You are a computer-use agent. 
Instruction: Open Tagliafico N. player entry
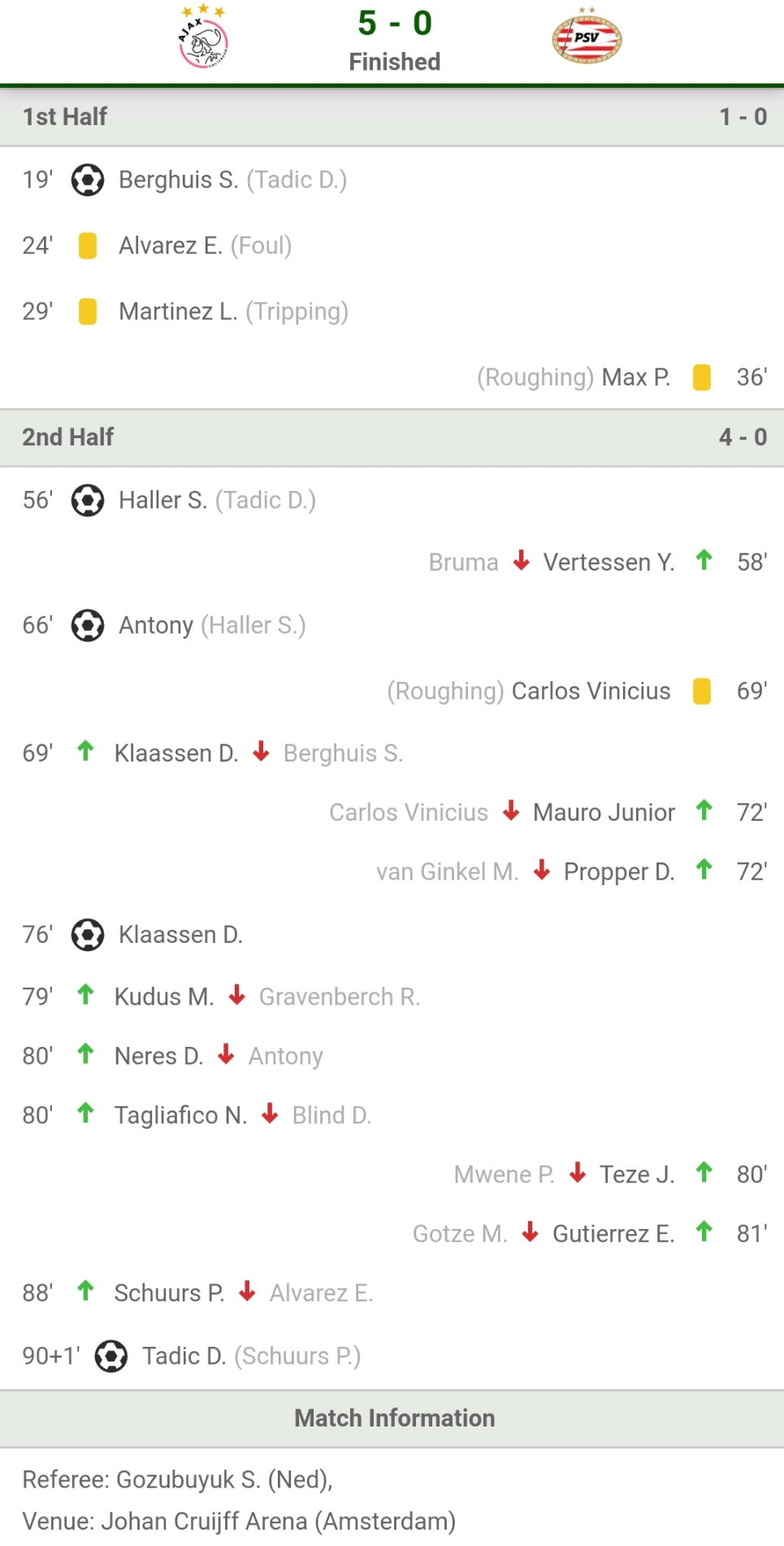coord(180,1115)
